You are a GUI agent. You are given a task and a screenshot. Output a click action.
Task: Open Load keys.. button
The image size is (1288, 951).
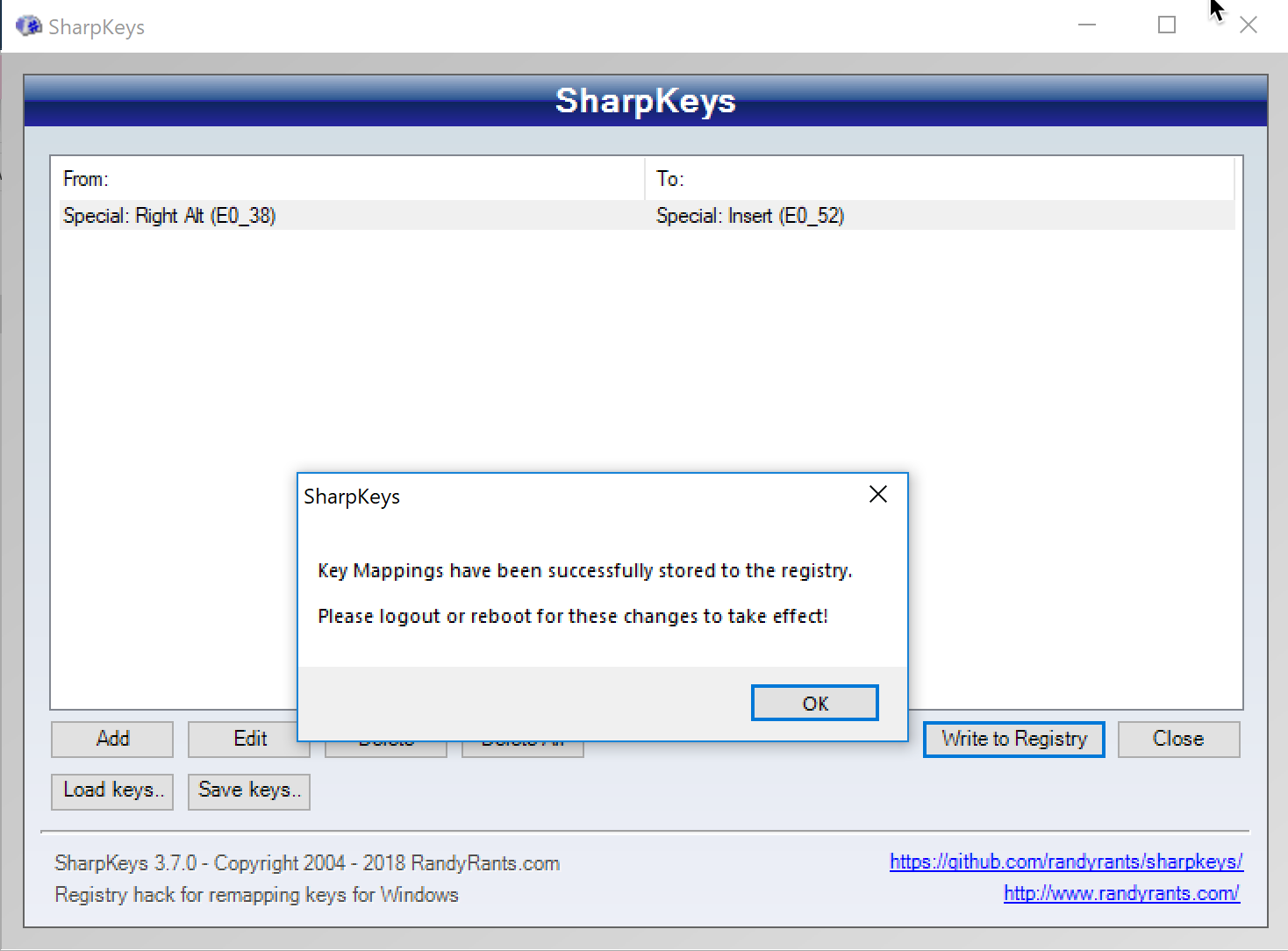coord(112,790)
